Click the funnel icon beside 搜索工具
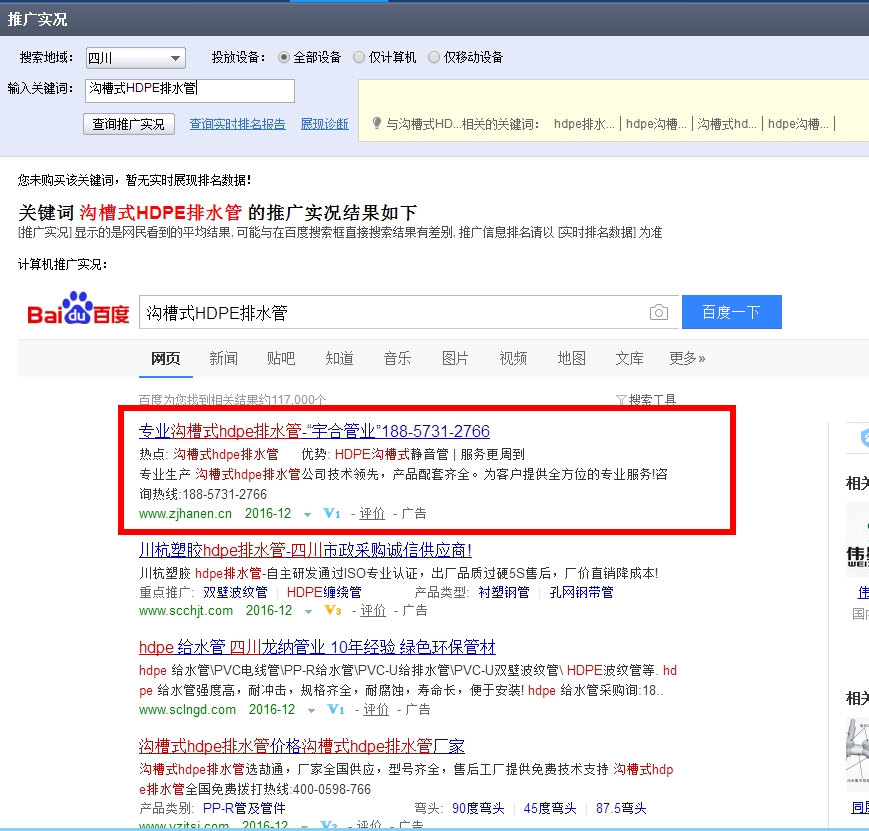The image size is (869, 831). 621,400
